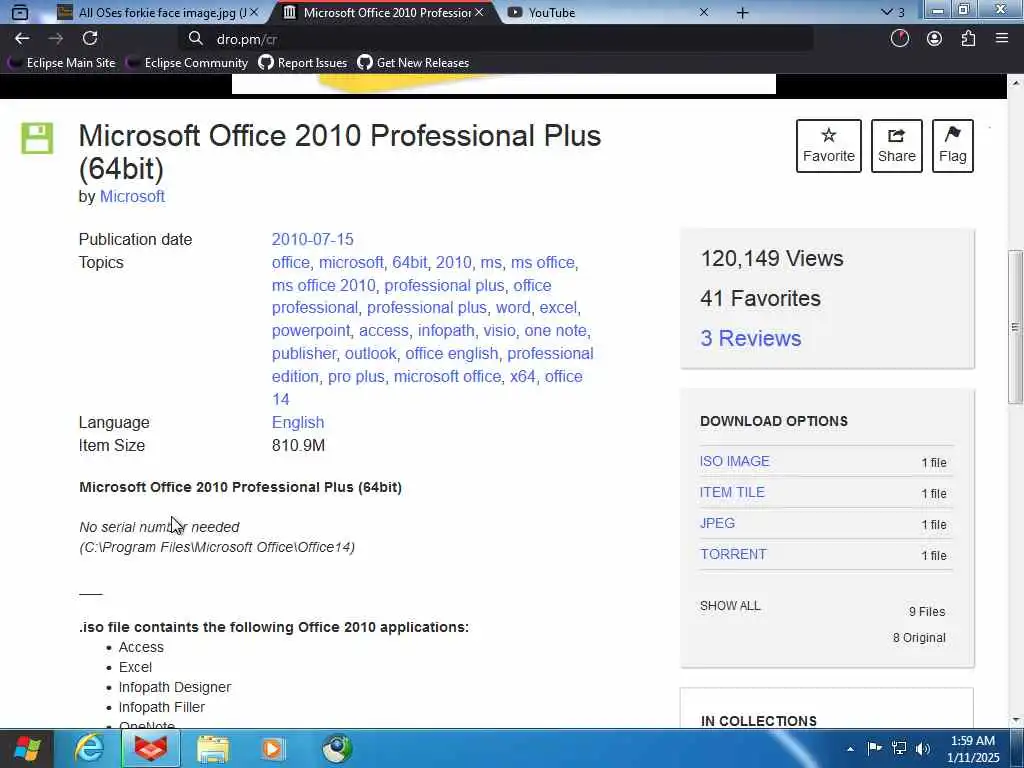Click the browser back arrow

tap(22, 39)
